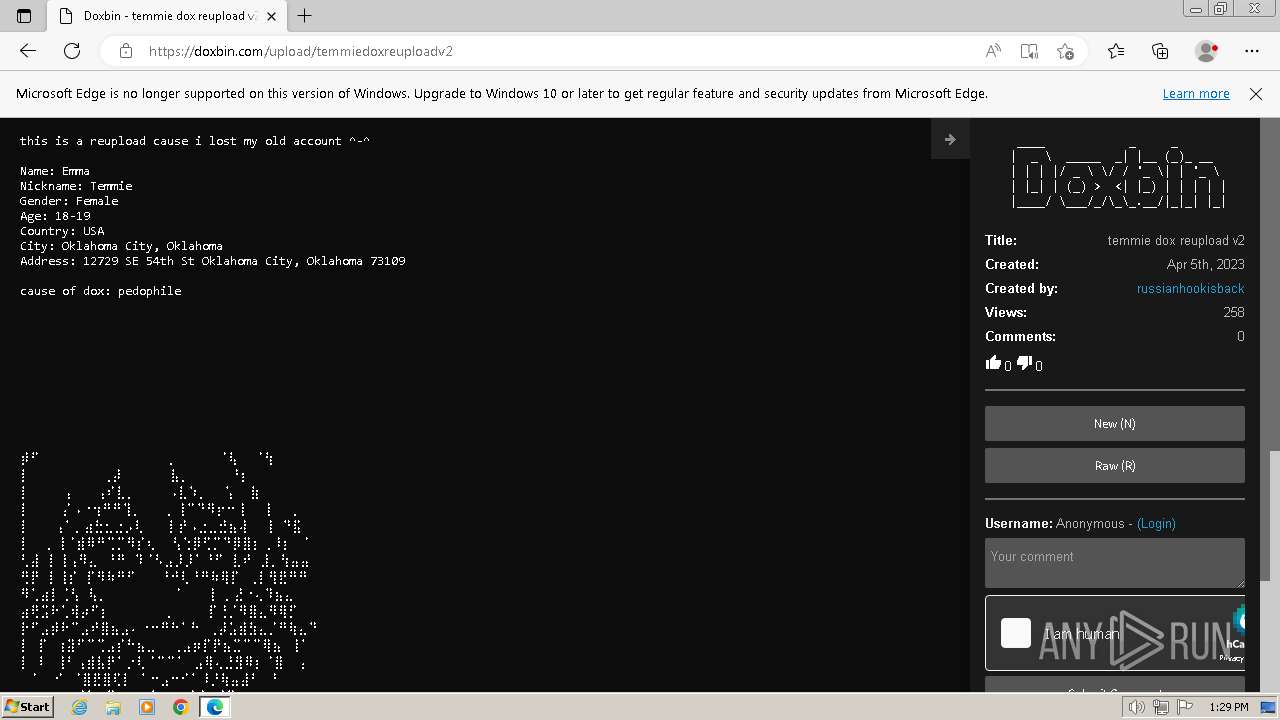Open the Windows Start menu
This screenshot has height=720, width=1280.
coord(28,706)
